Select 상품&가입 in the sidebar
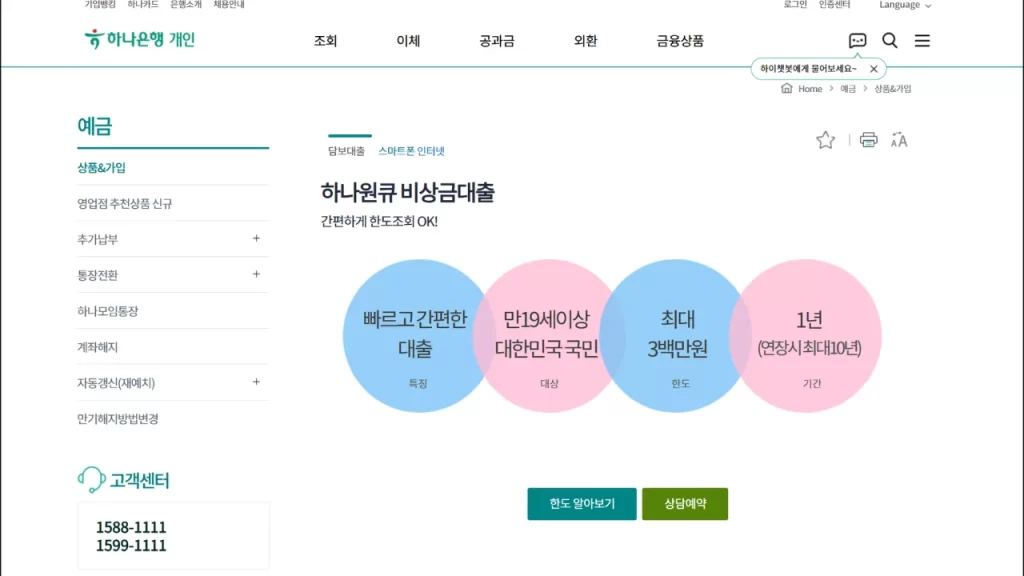Screen dimensions: 1024x576 pos(101,168)
